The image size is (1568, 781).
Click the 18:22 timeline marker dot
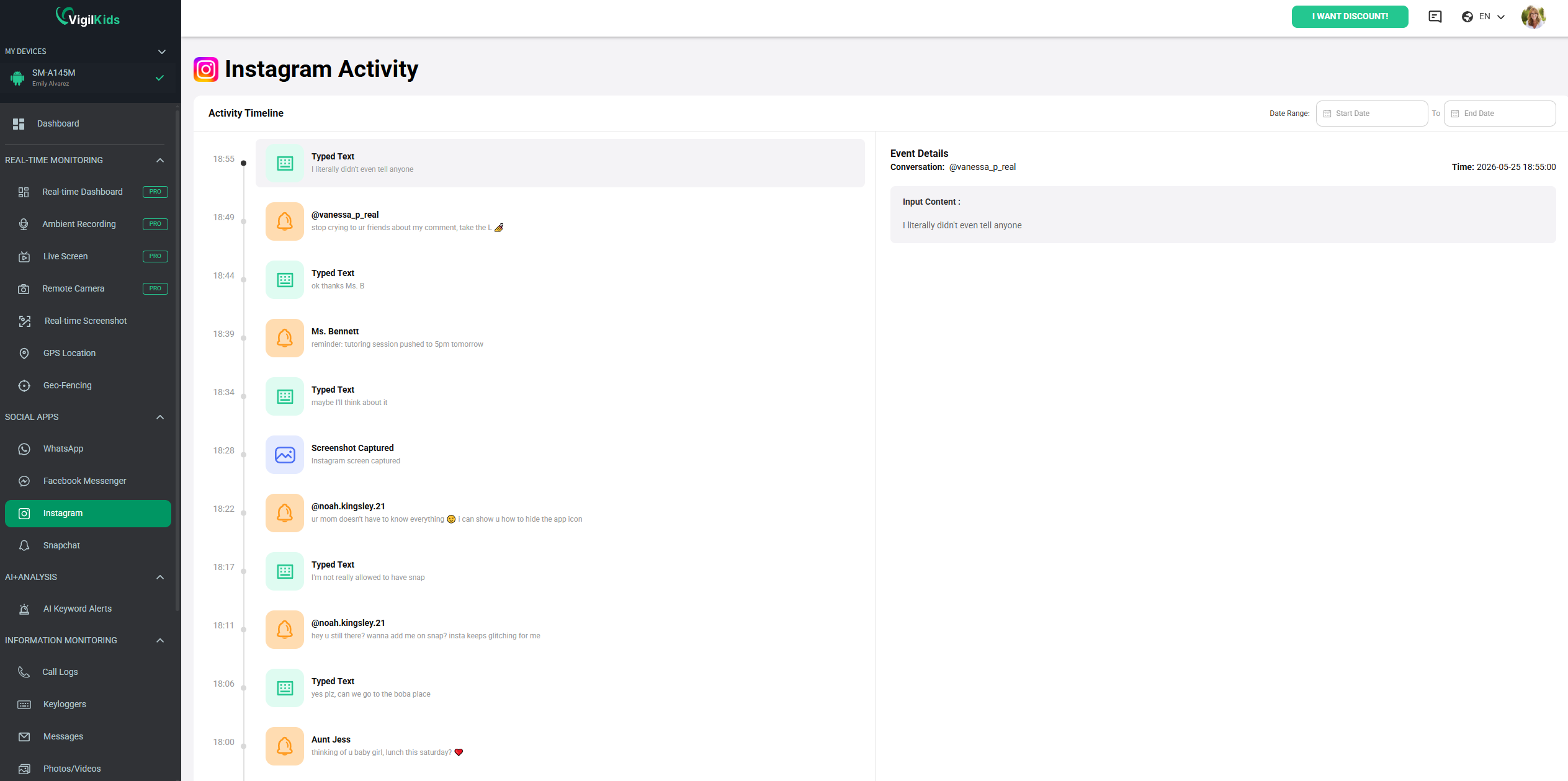(x=243, y=513)
